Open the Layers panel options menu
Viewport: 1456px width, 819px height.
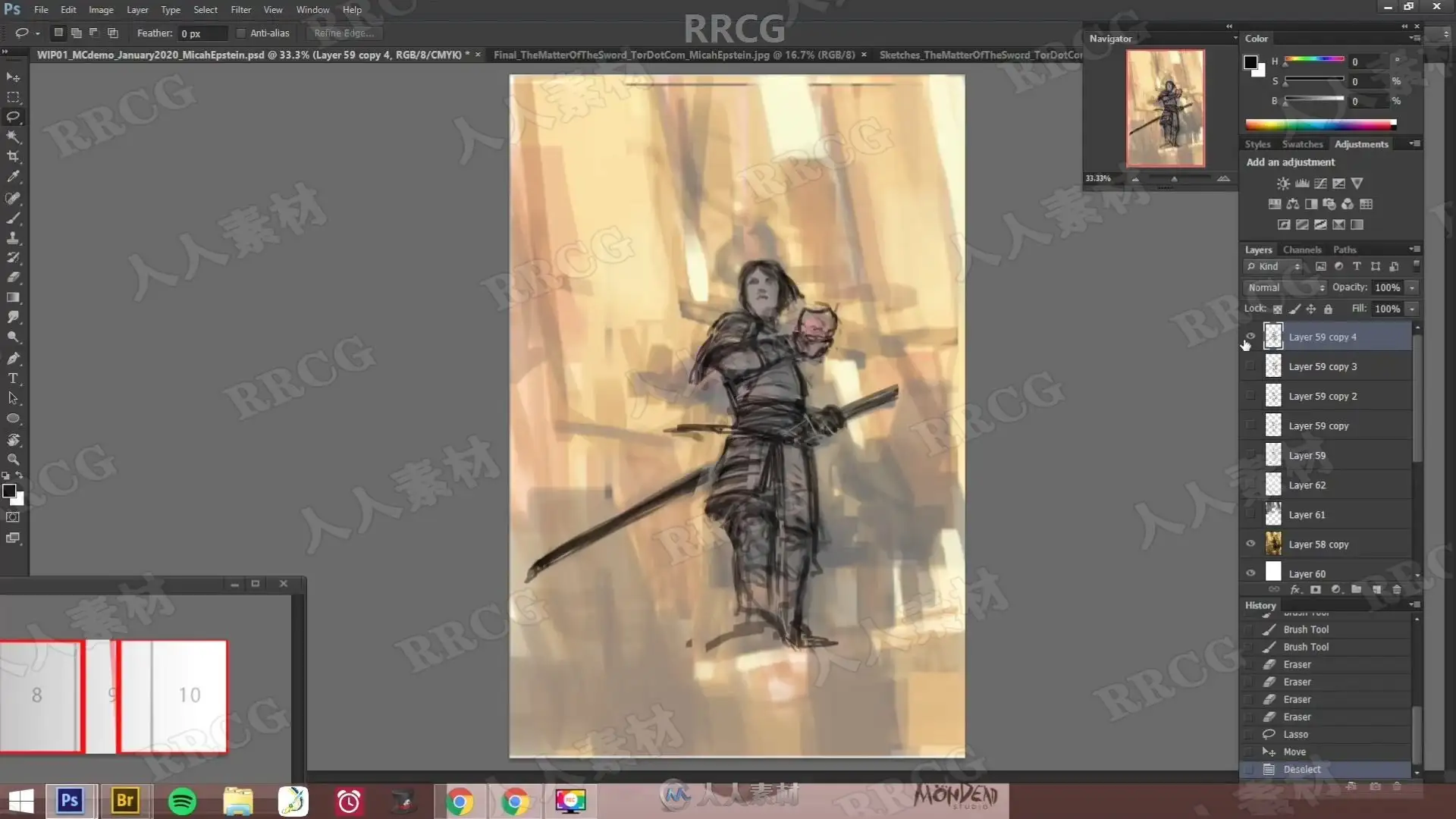[1414, 249]
